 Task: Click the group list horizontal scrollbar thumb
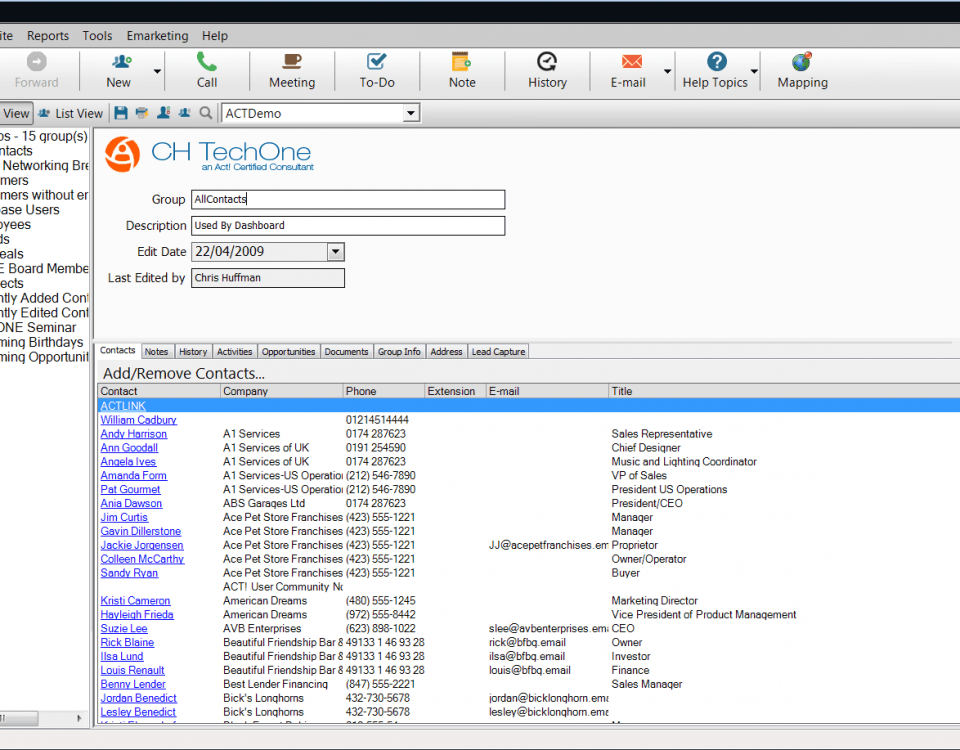click(19, 718)
